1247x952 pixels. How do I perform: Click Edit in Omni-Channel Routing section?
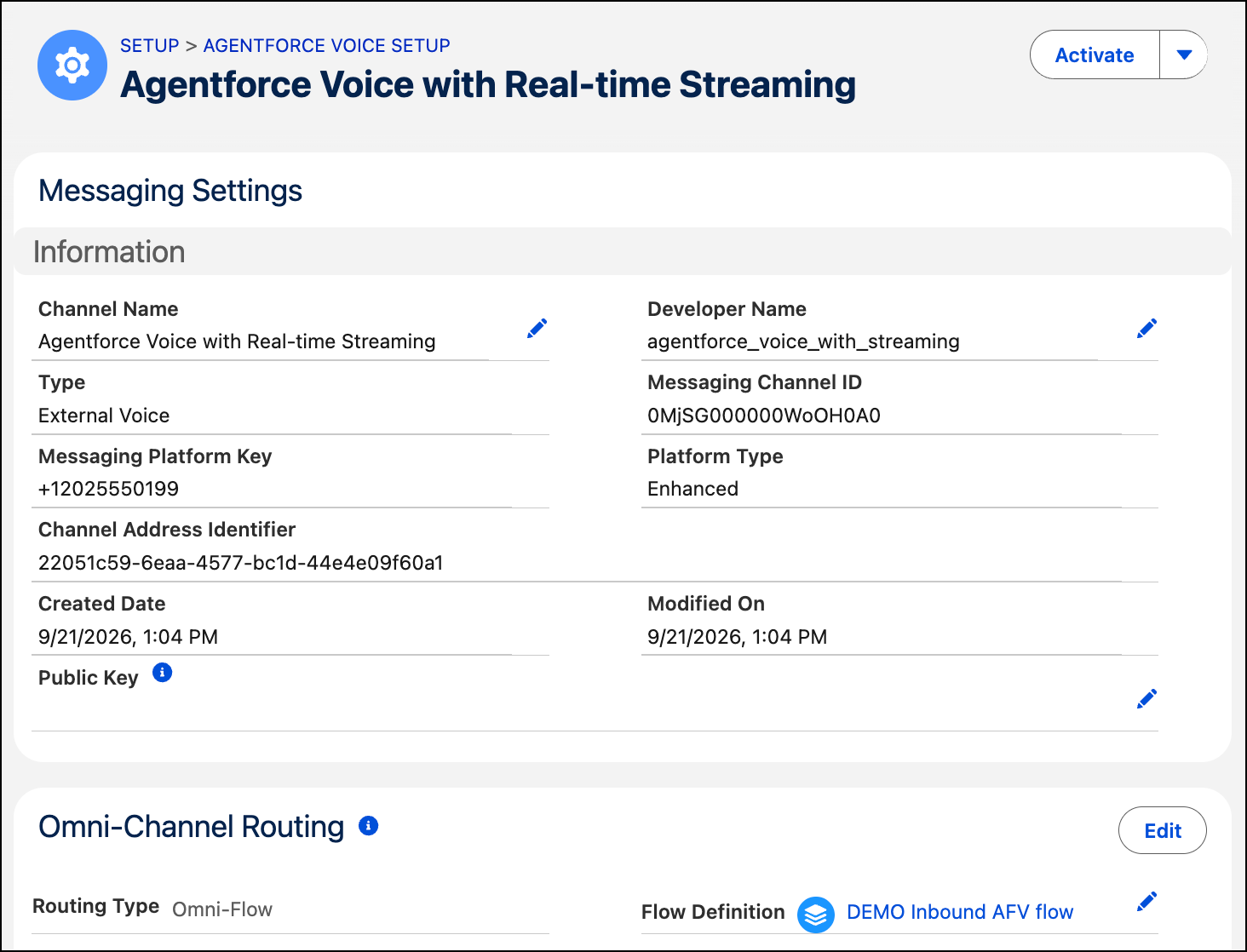(x=1163, y=830)
